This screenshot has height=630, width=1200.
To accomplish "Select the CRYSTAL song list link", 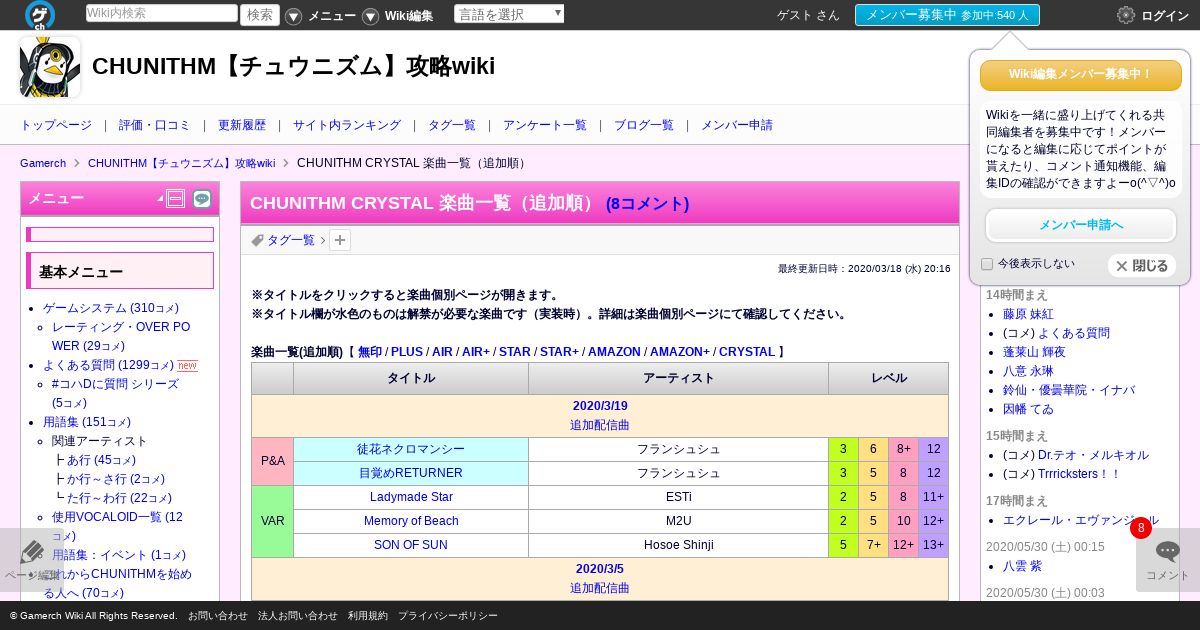I will coord(747,352).
